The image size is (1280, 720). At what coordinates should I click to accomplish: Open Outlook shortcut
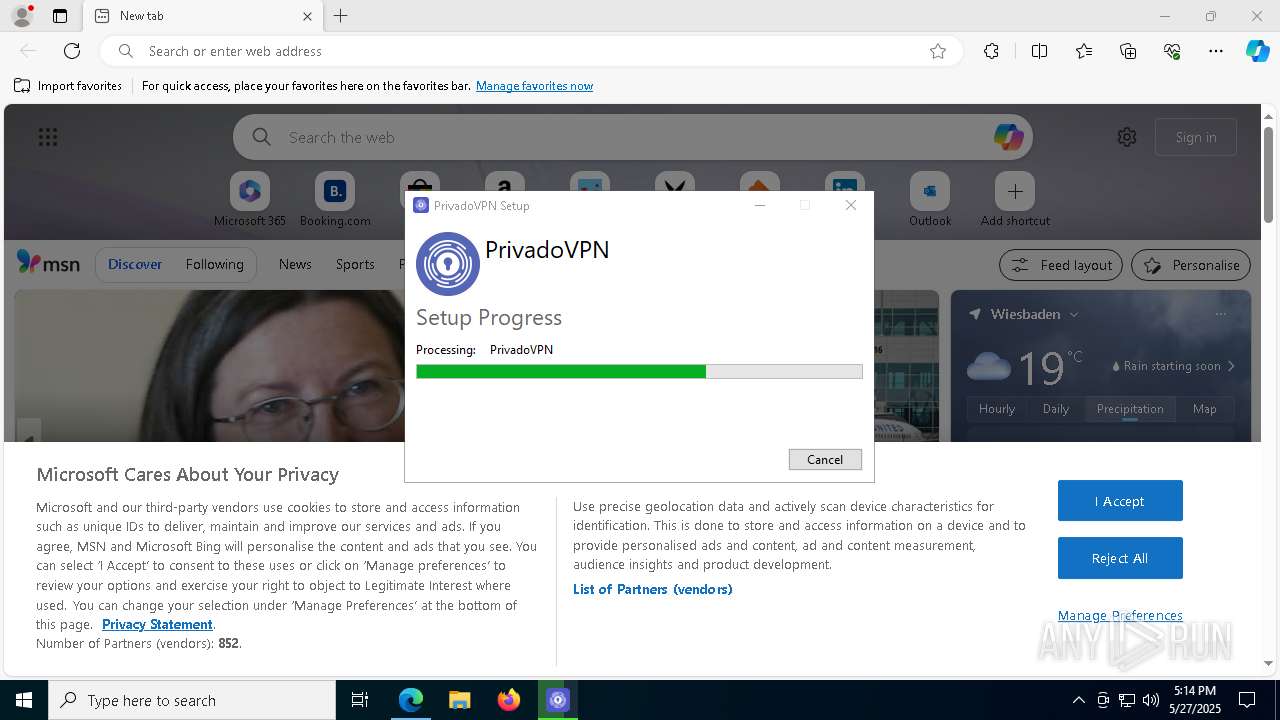(930, 200)
